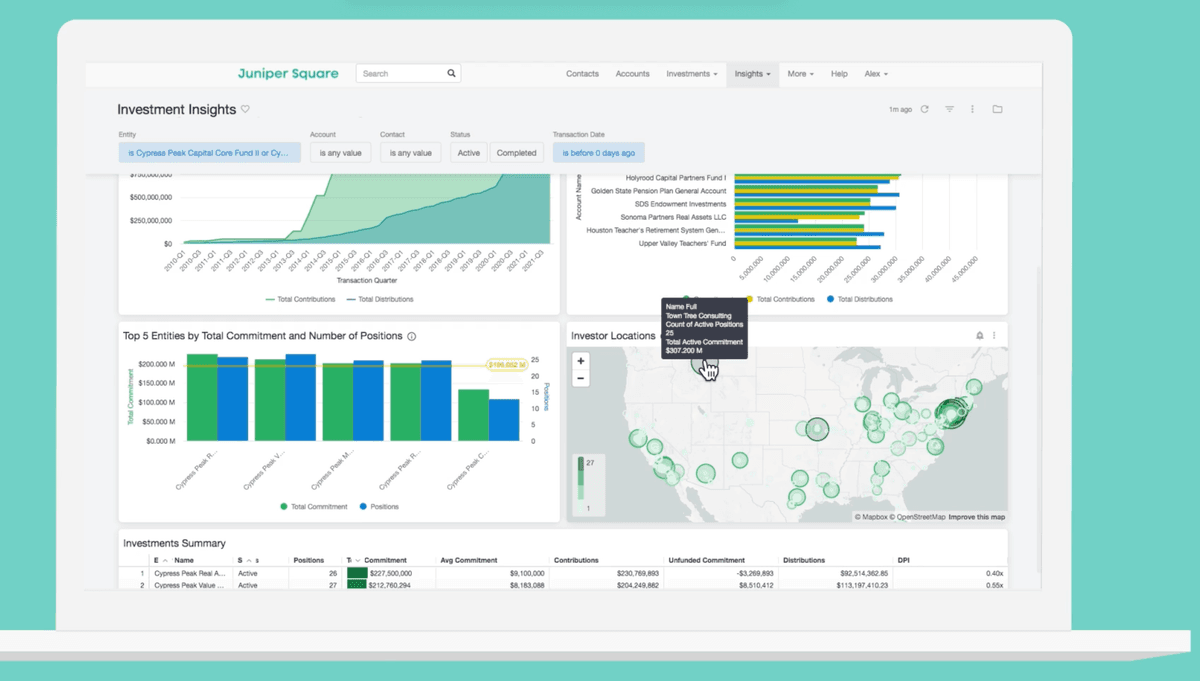Open the Alex user menu
Screen dimensions: 1200x681
click(876, 74)
